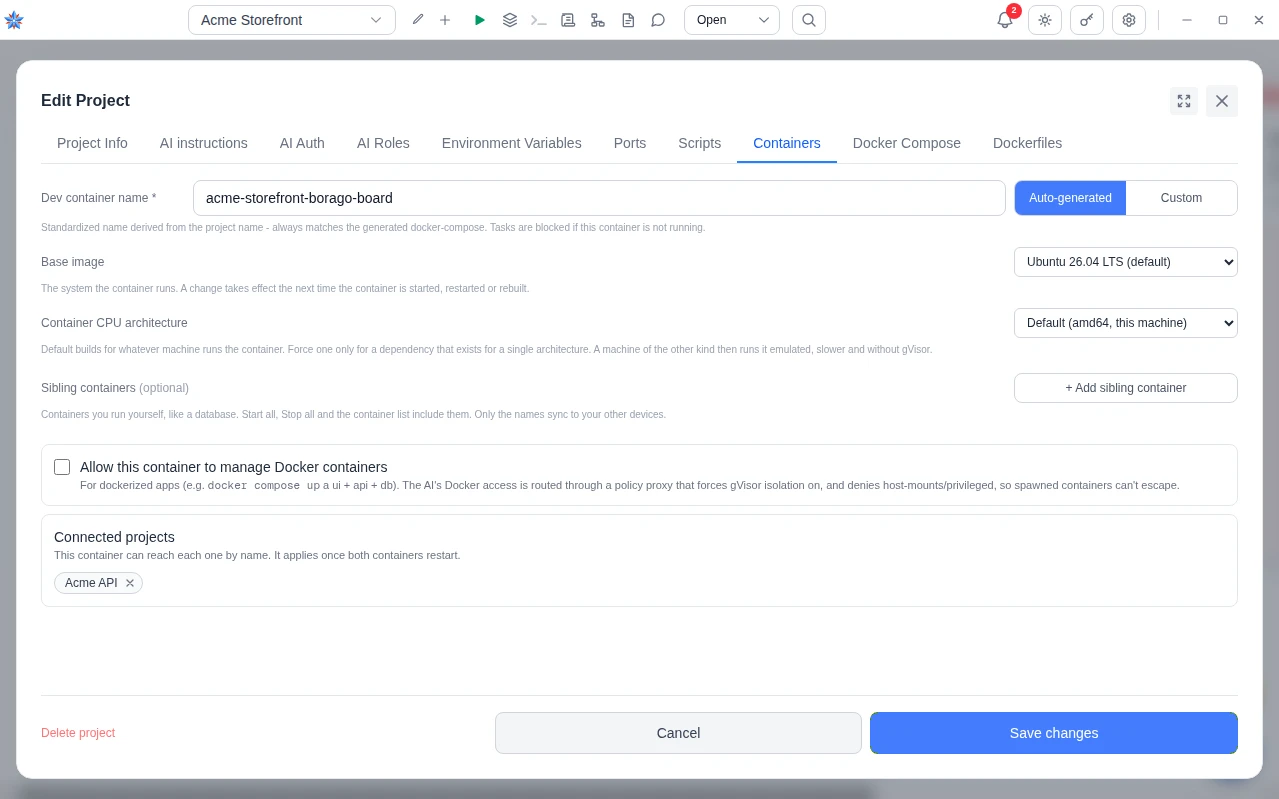Screen dimensions: 1279x799
Task: Open the Base image dropdown
Action: (x=1126, y=262)
